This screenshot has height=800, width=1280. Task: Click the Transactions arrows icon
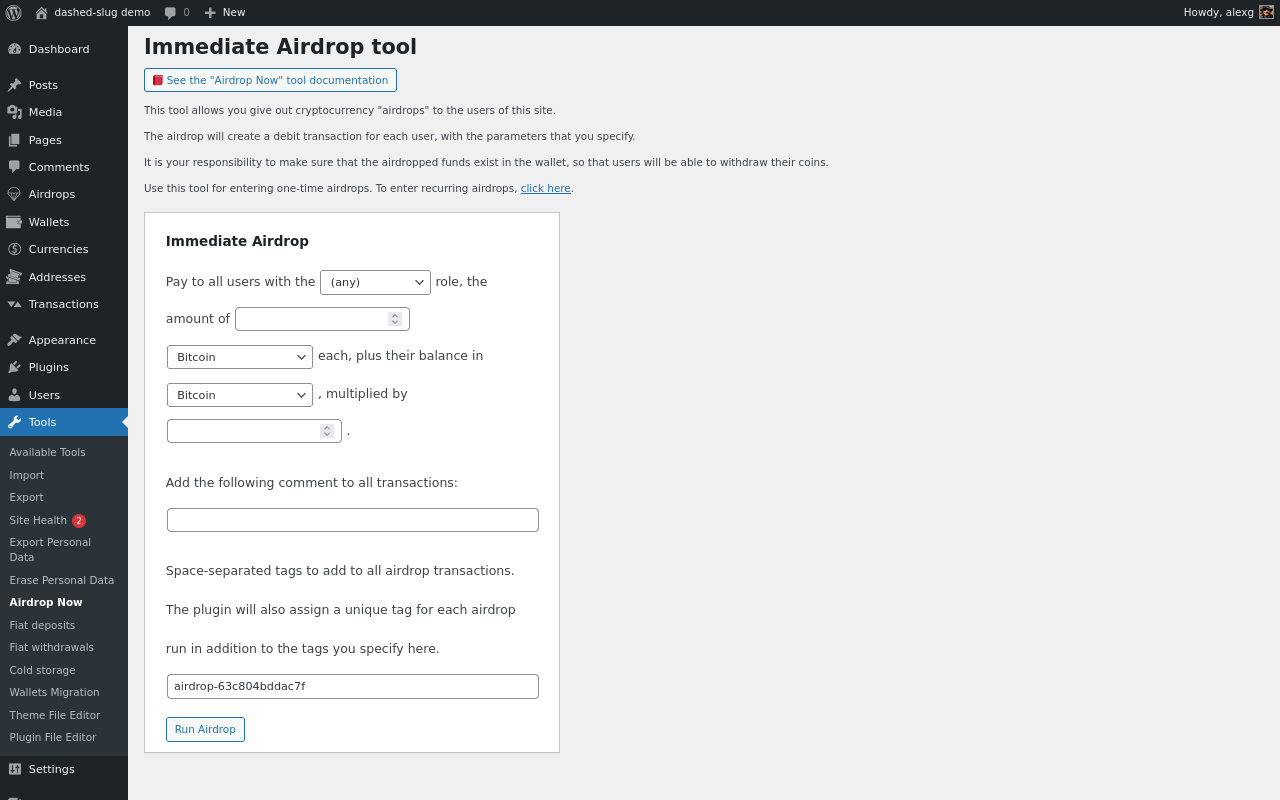(14, 304)
